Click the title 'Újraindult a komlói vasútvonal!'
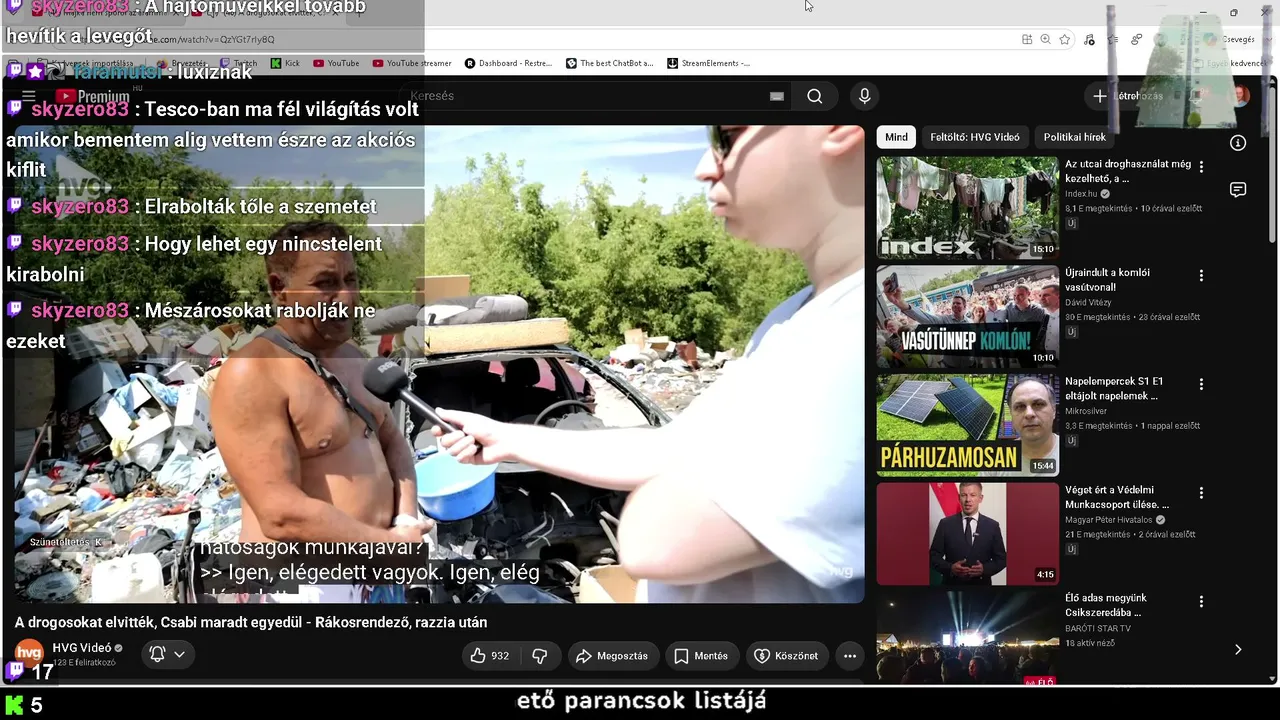 [x=1107, y=280]
